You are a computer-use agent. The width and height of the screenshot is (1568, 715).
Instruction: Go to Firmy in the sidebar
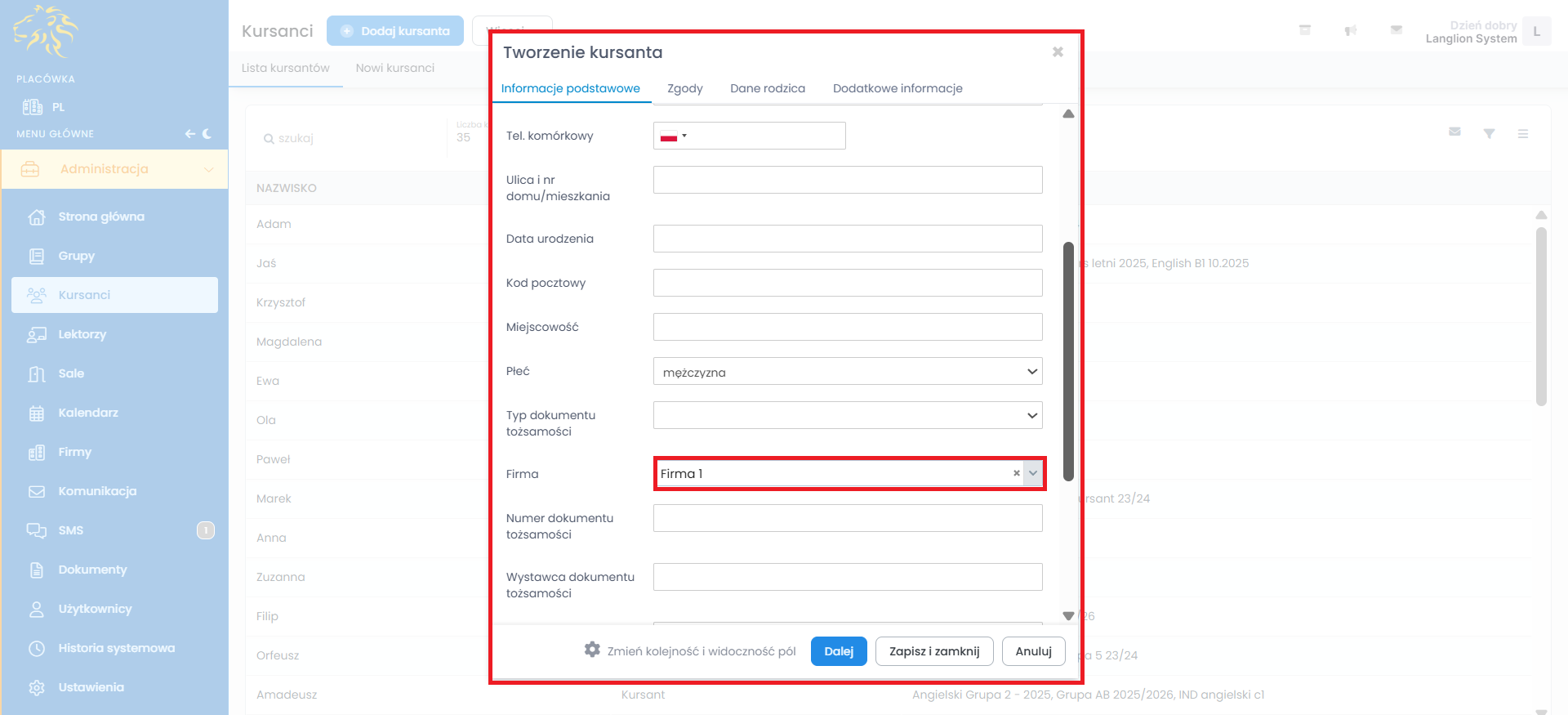[x=75, y=452]
